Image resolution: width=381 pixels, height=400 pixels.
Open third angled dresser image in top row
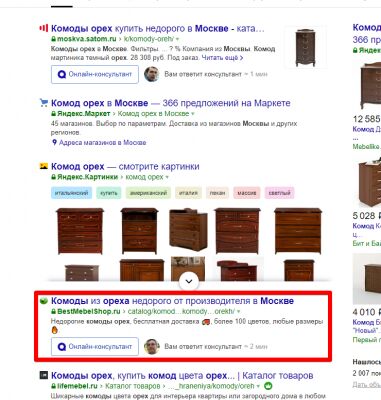pyautogui.click(x=188, y=230)
